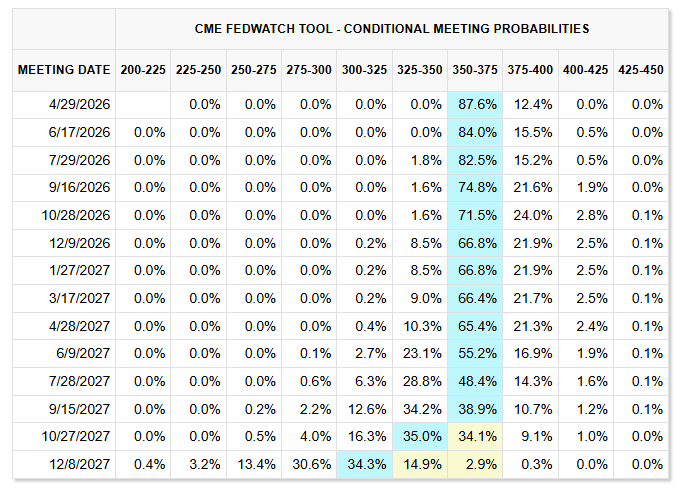Screen dimensions: 680x491
Task: Click the 300-325 rate range header
Action: coord(364,70)
